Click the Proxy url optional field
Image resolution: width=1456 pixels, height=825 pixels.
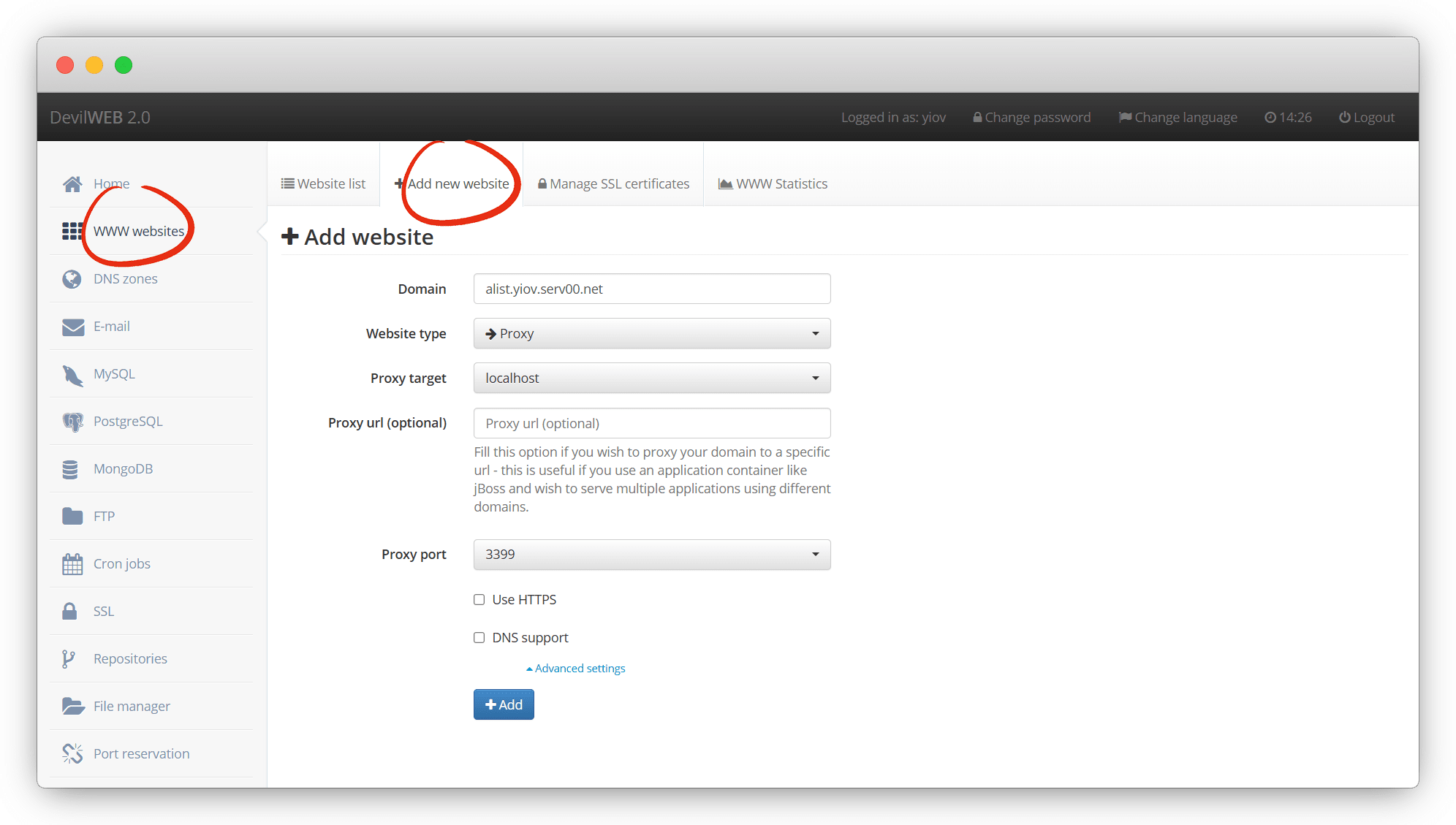pos(651,424)
